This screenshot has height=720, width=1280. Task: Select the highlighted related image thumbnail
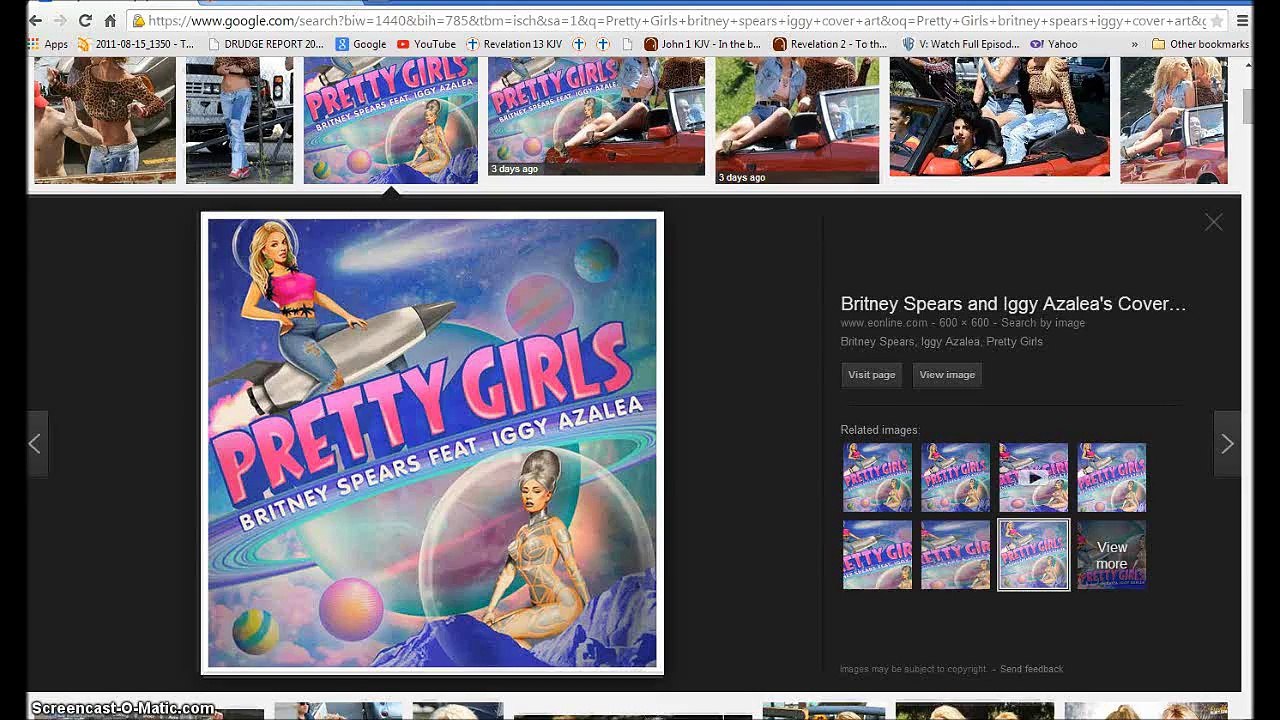(x=1033, y=554)
